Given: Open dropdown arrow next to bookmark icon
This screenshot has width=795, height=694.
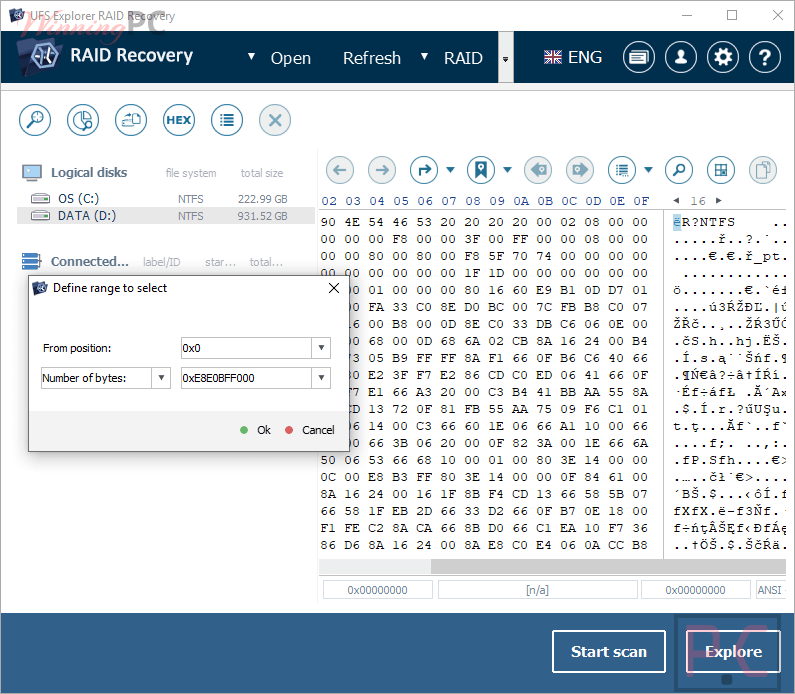Looking at the screenshot, I should [507, 170].
